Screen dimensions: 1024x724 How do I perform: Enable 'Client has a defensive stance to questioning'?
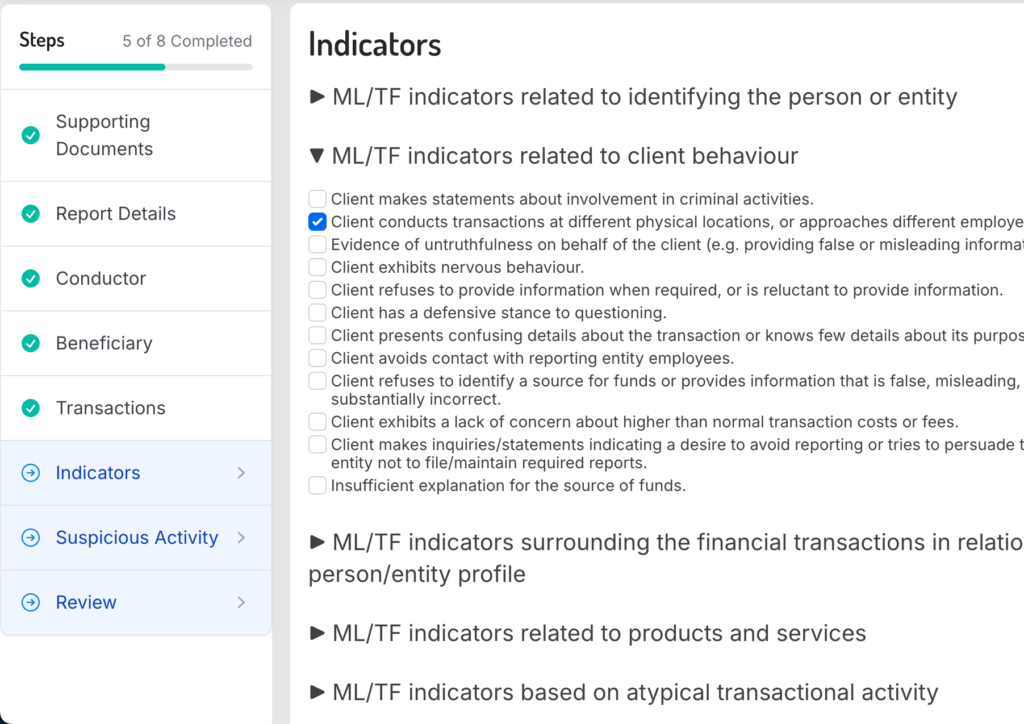click(317, 313)
